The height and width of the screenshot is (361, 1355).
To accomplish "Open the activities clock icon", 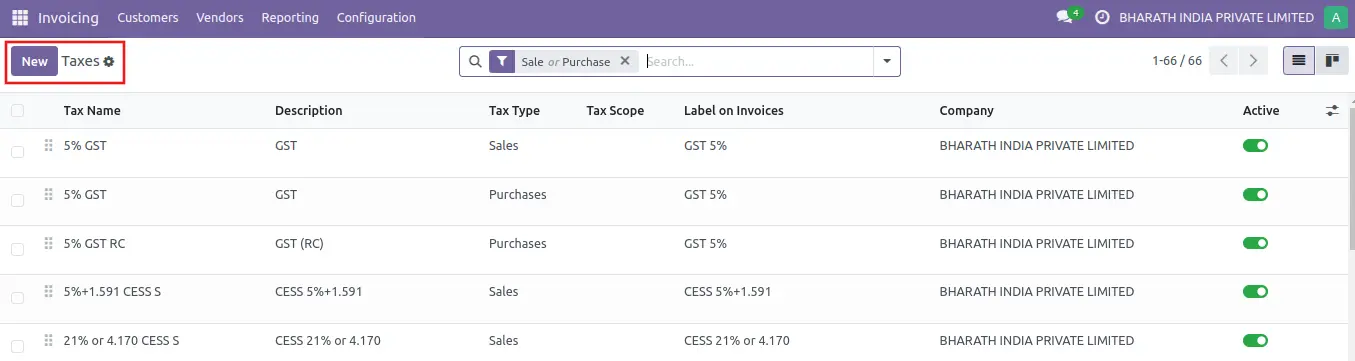I will click(1103, 18).
